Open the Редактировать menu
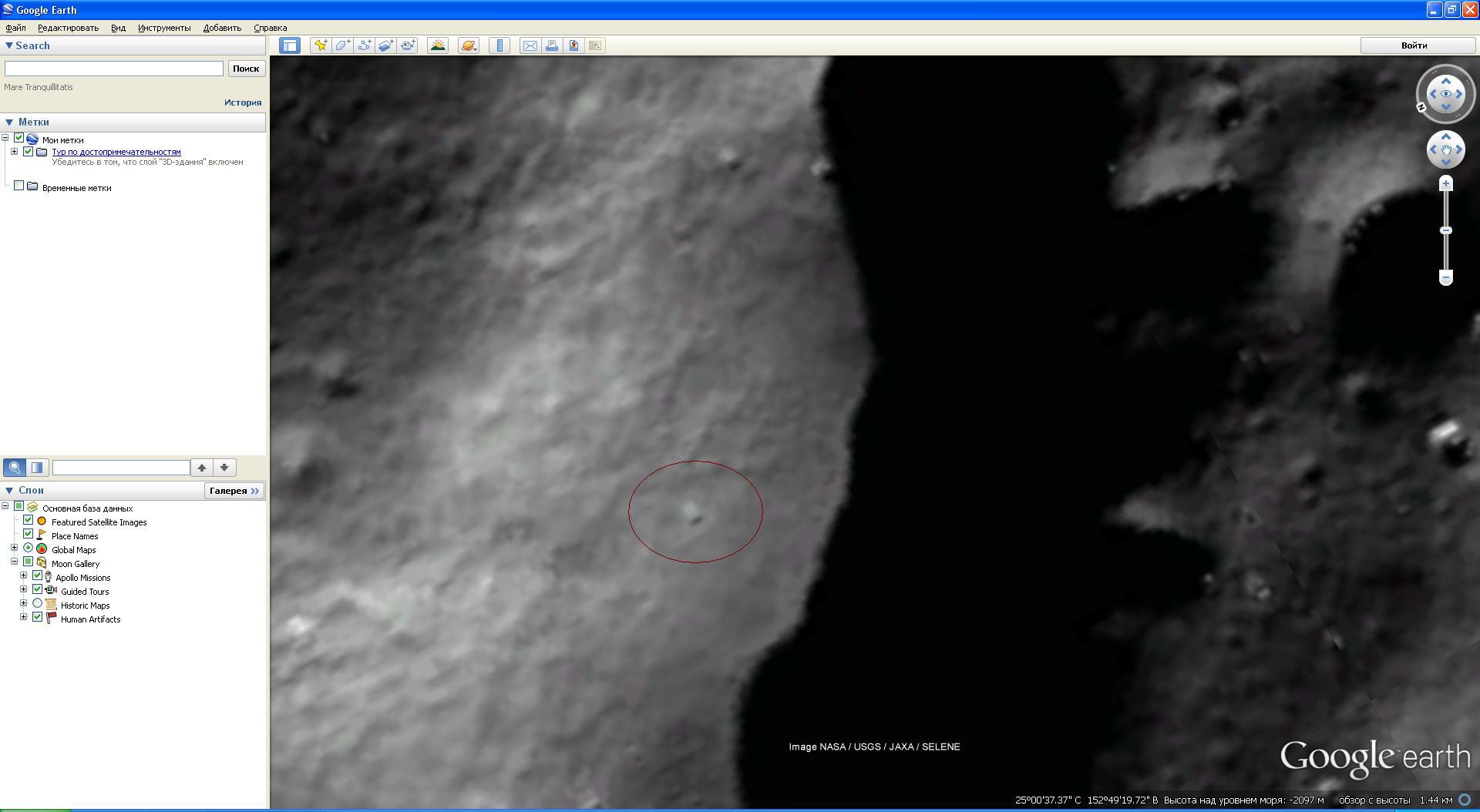1480x812 pixels. pyautogui.click(x=68, y=28)
